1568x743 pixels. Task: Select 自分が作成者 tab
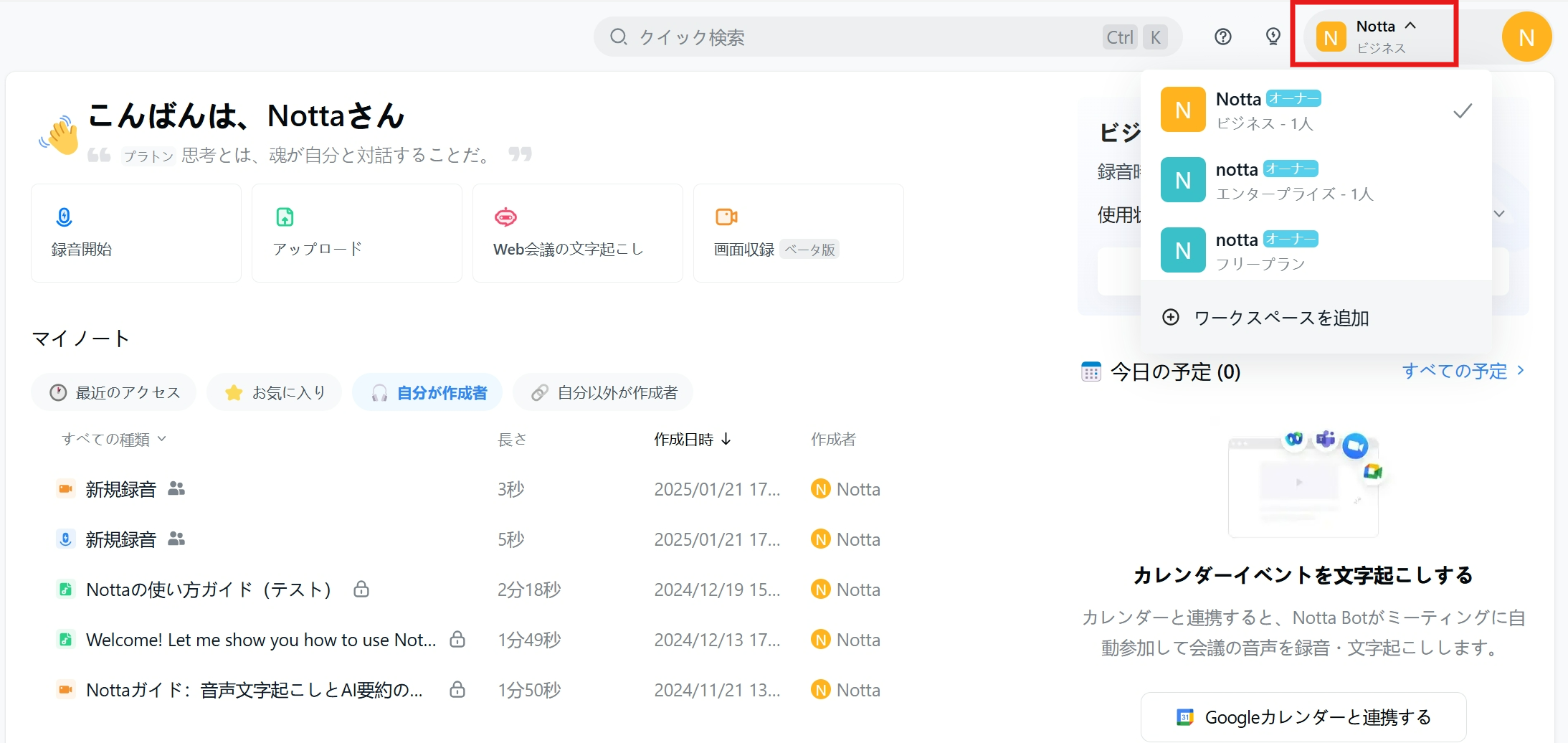click(x=427, y=392)
